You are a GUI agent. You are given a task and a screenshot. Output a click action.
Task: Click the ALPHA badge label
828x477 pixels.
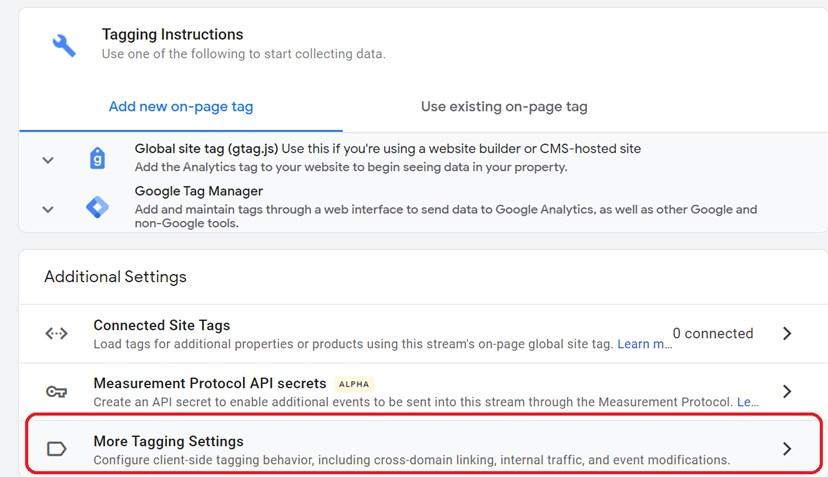(x=354, y=384)
